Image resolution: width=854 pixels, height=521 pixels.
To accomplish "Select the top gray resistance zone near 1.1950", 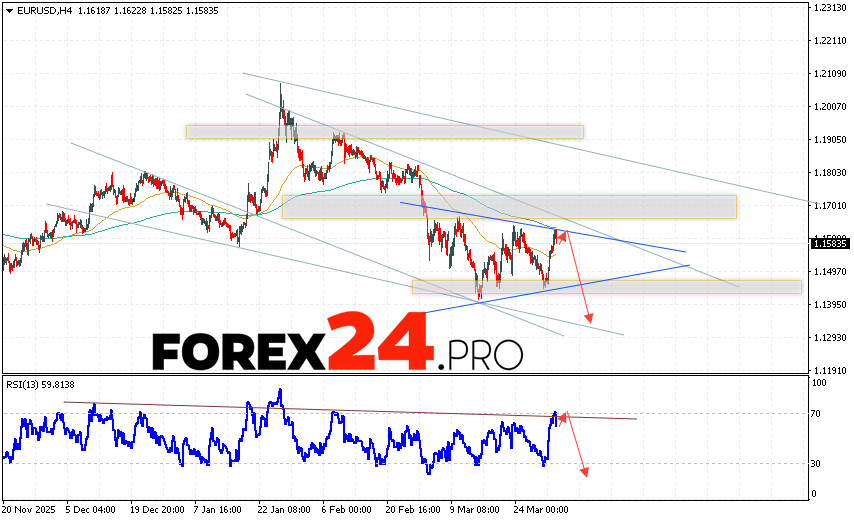I will pyautogui.click(x=384, y=132).
